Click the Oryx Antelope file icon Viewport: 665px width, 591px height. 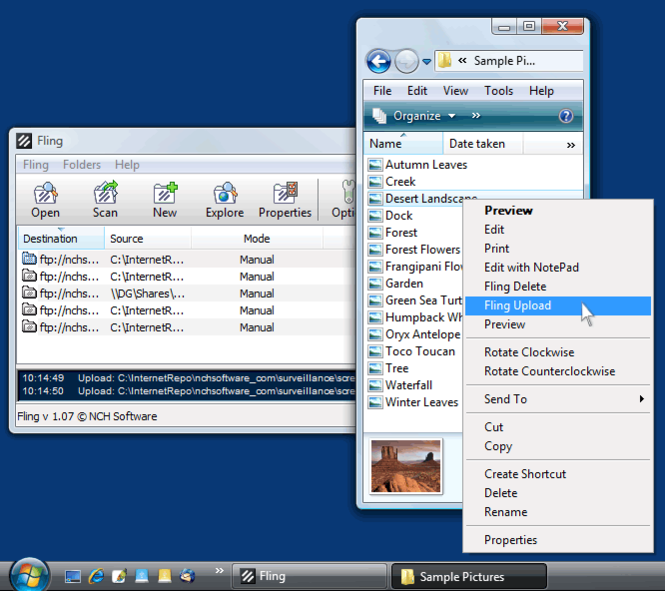375,334
